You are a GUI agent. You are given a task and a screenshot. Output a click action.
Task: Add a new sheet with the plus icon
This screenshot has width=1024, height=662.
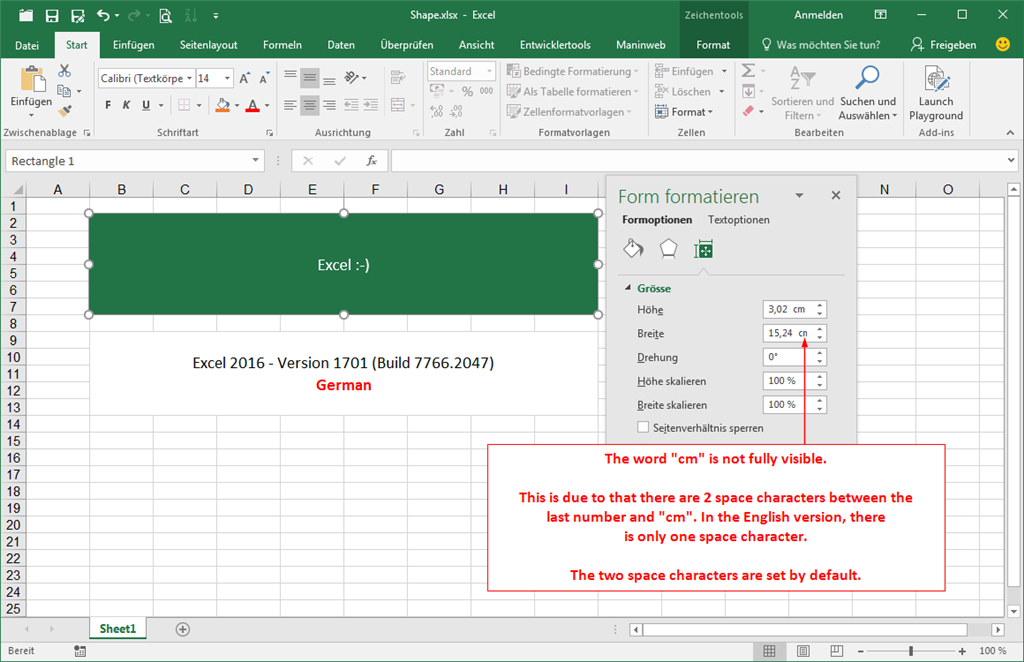183,629
